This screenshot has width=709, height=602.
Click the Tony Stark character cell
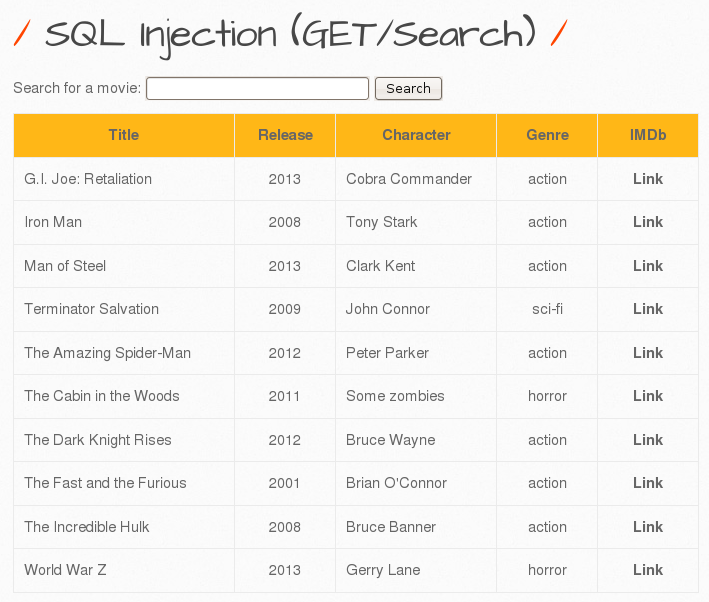(x=416, y=222)
